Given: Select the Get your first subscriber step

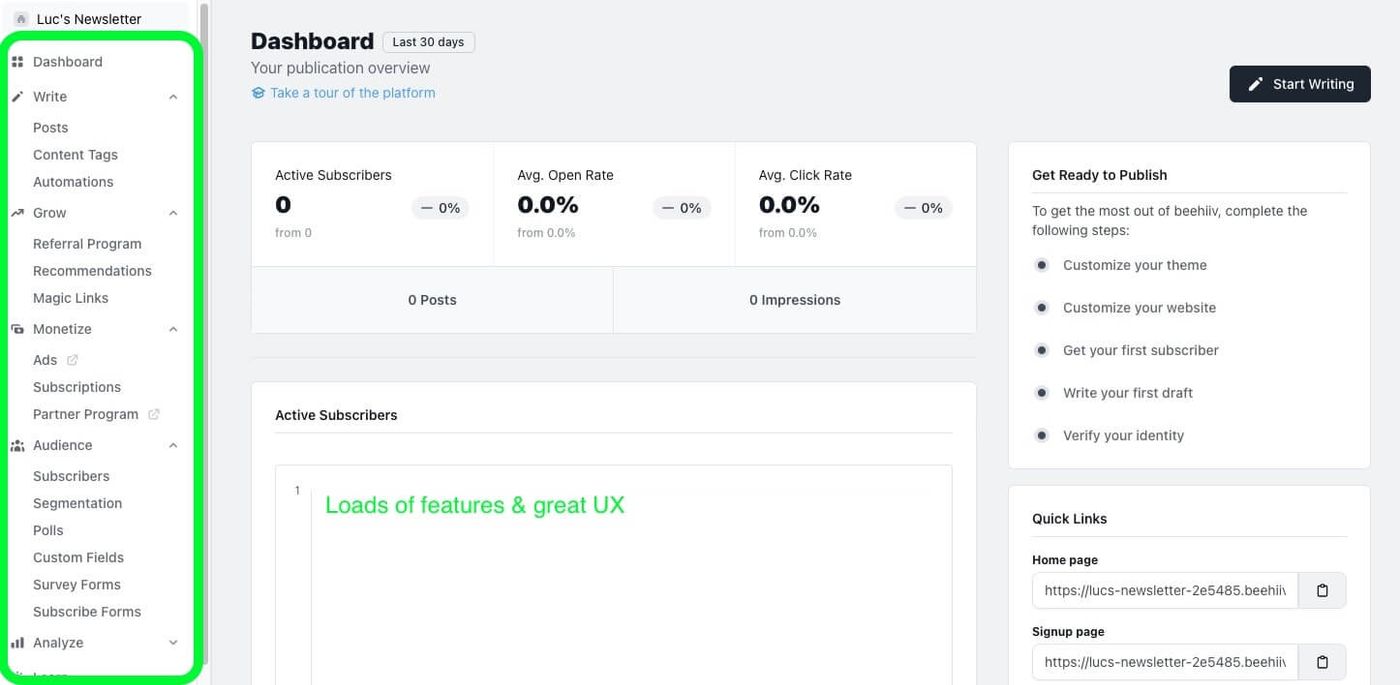Looking at the screenshot, I should click(x=1141, y=350).
